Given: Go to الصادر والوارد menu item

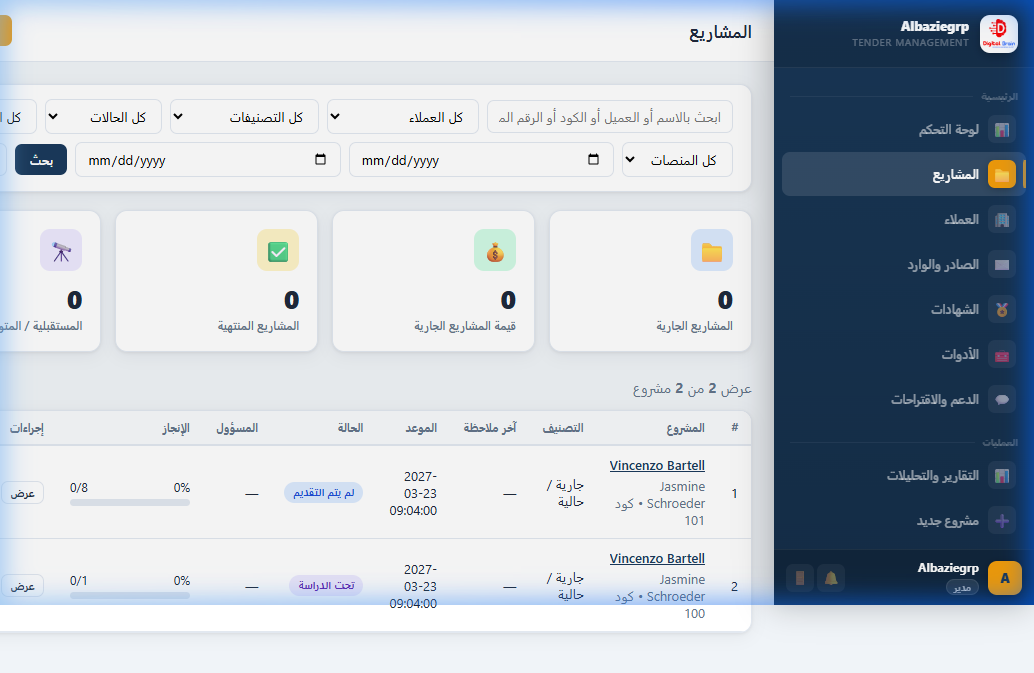Looking at the screenshot, I should pos(903,264).
